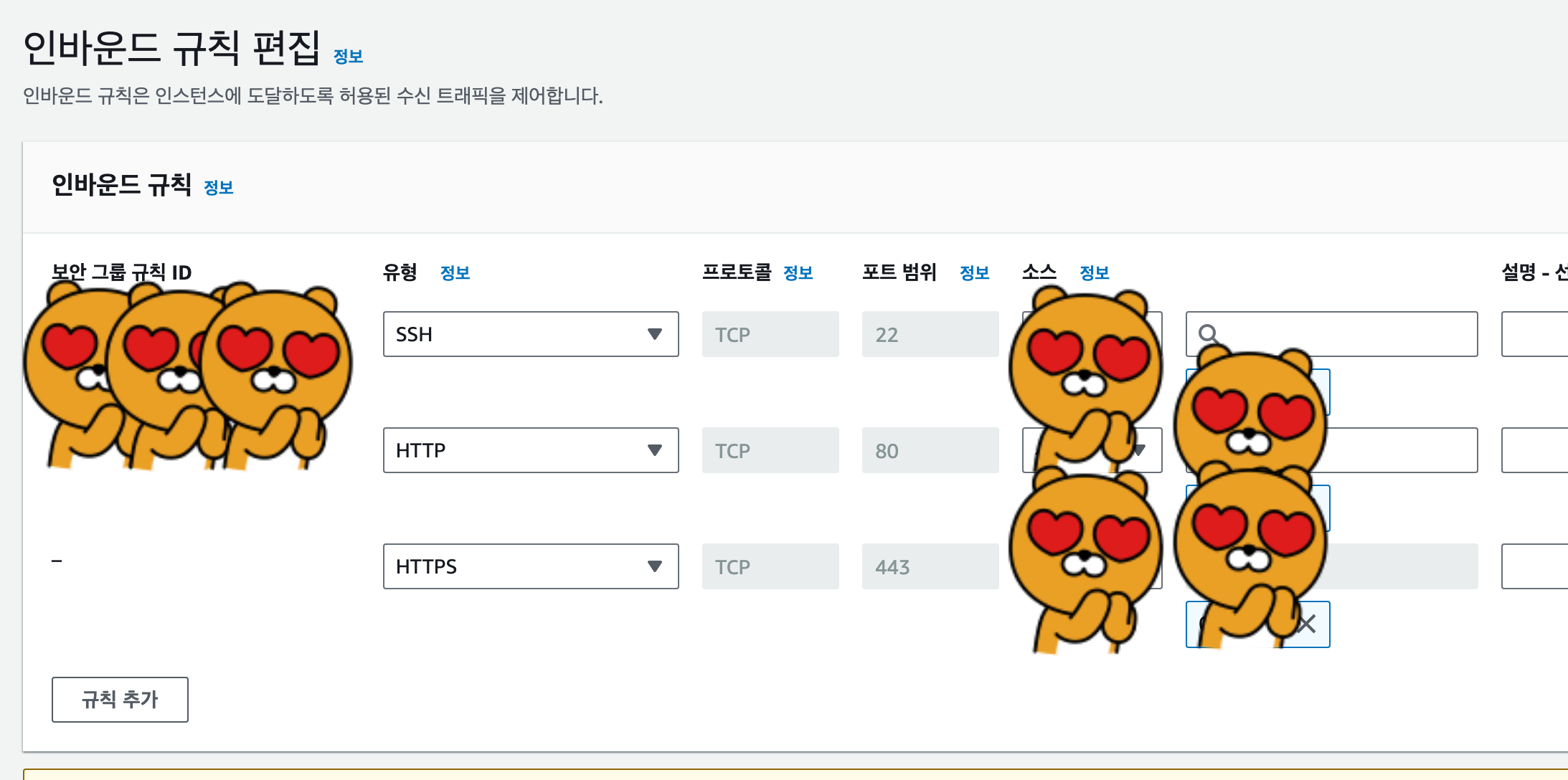This screenshot has height=780, width=1568.
Task: Click the description field in SSH row
Action: coord(1535,334)
